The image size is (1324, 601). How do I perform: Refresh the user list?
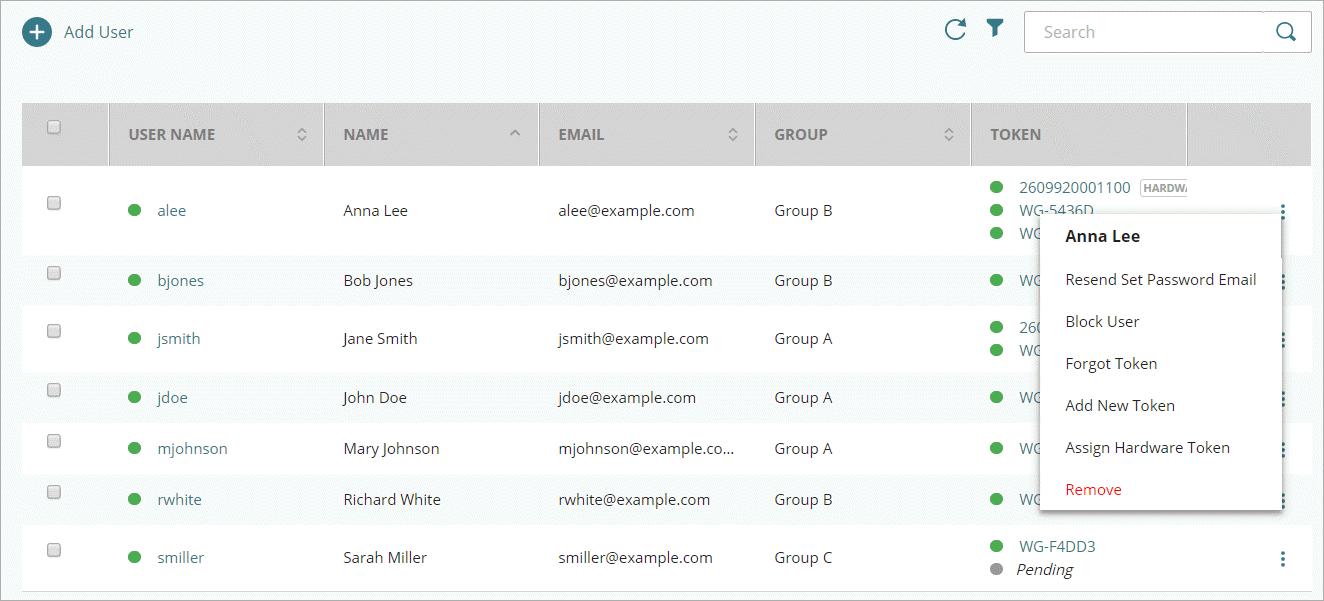(955, 30)
